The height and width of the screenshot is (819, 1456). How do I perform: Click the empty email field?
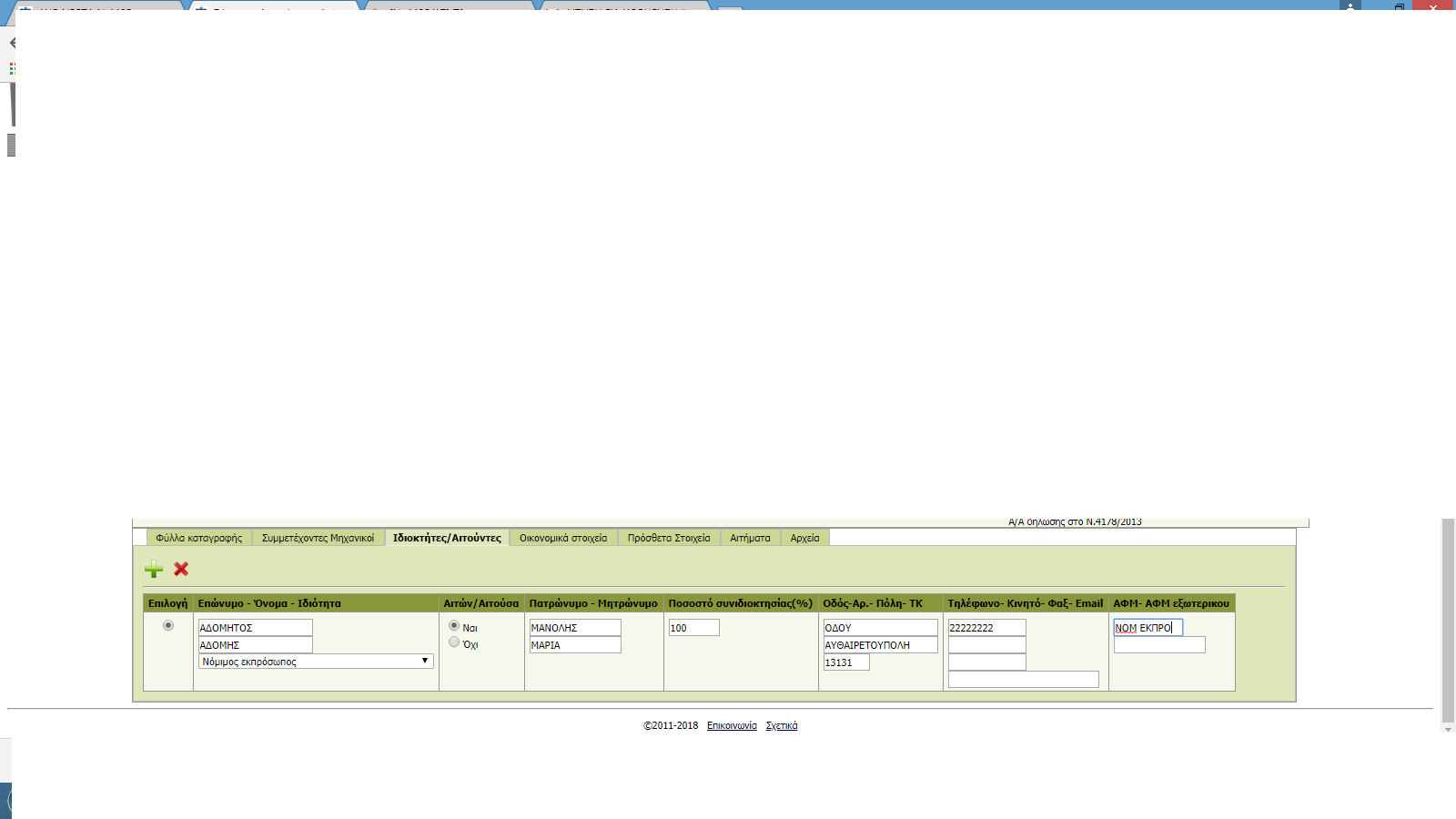[x=1024, y=680]
